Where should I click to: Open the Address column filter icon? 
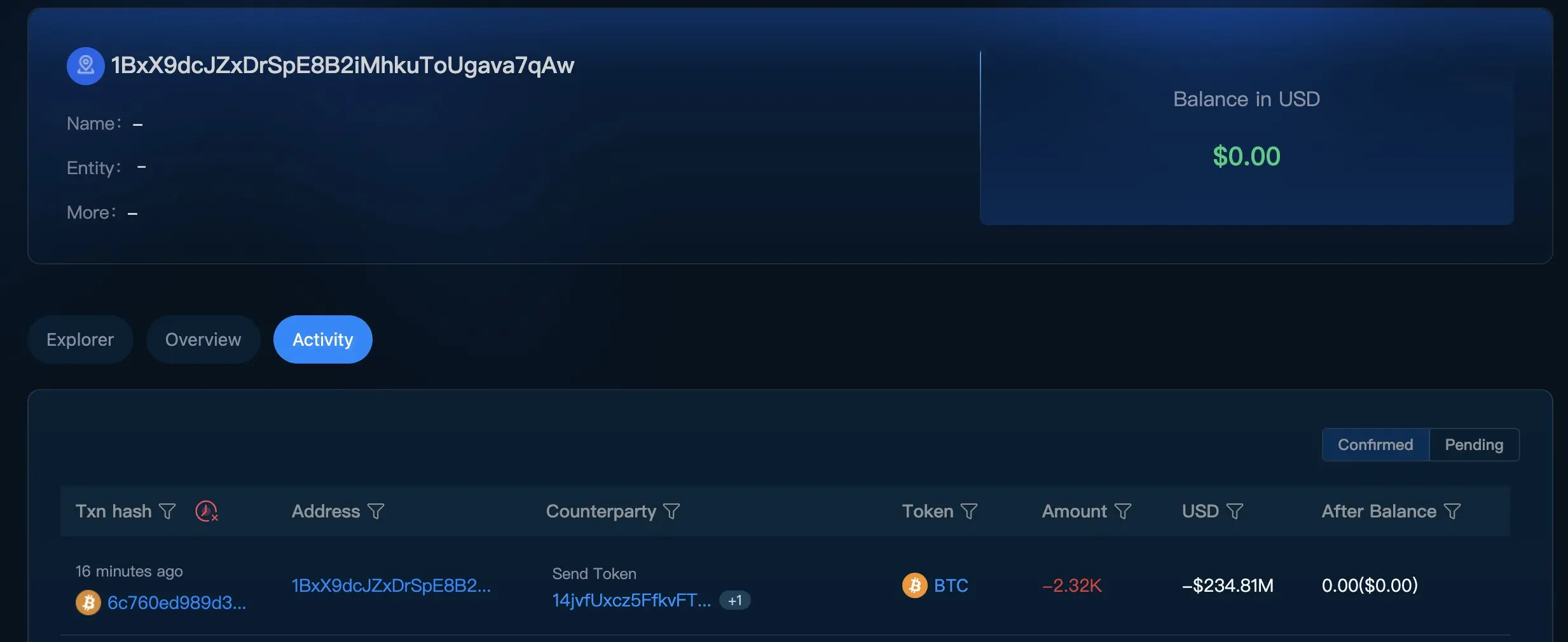pyautogui.click(x=376, y=511)
